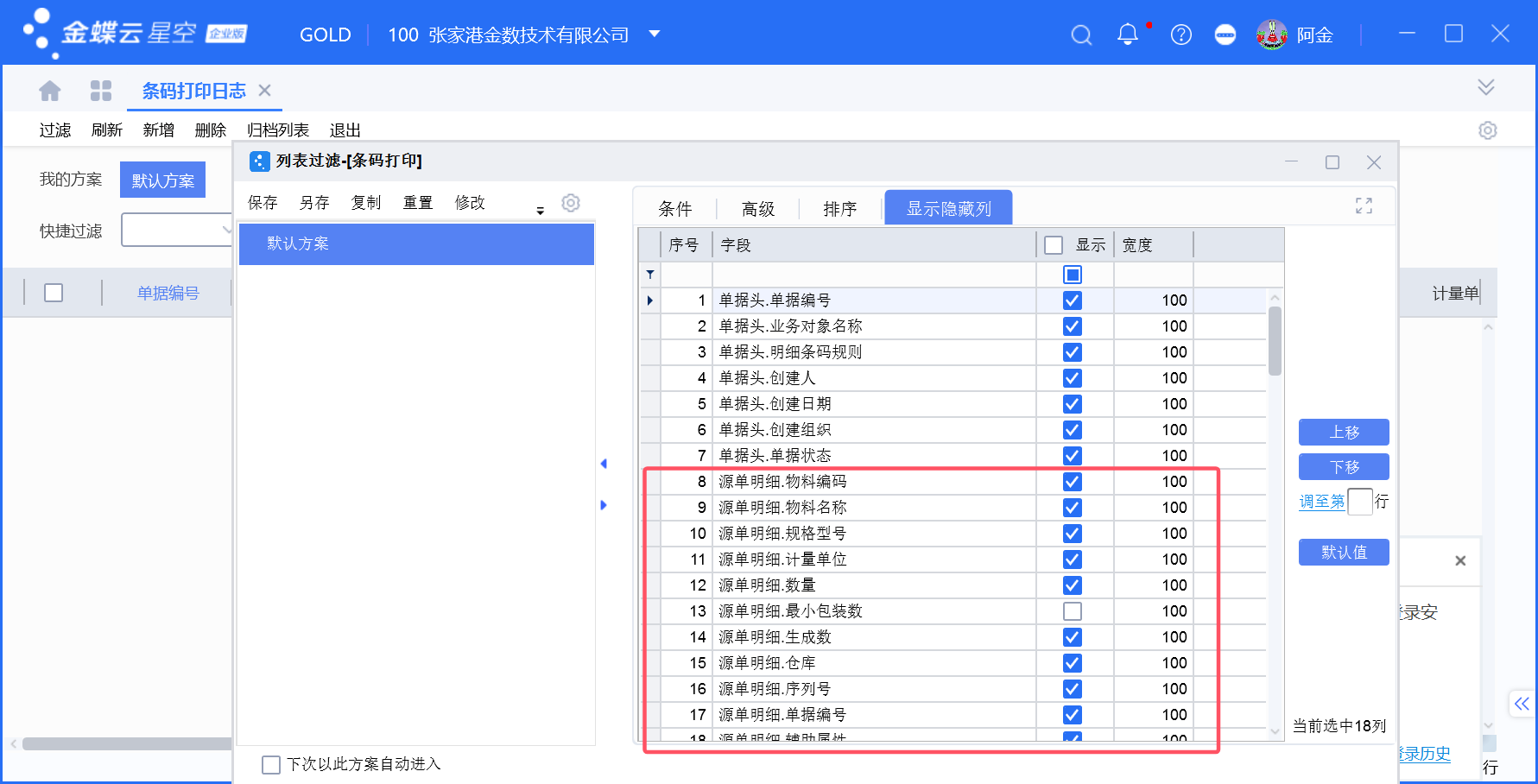Click 重置 in filter scheme toolbar

click(x=418, y=202)
